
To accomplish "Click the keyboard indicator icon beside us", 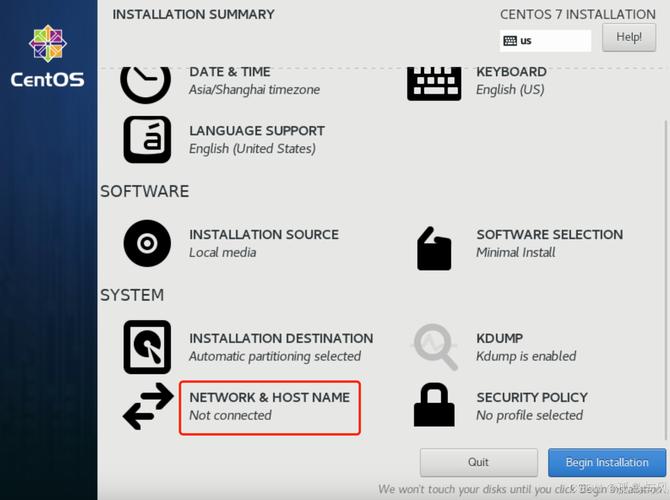I will point(510,41).
